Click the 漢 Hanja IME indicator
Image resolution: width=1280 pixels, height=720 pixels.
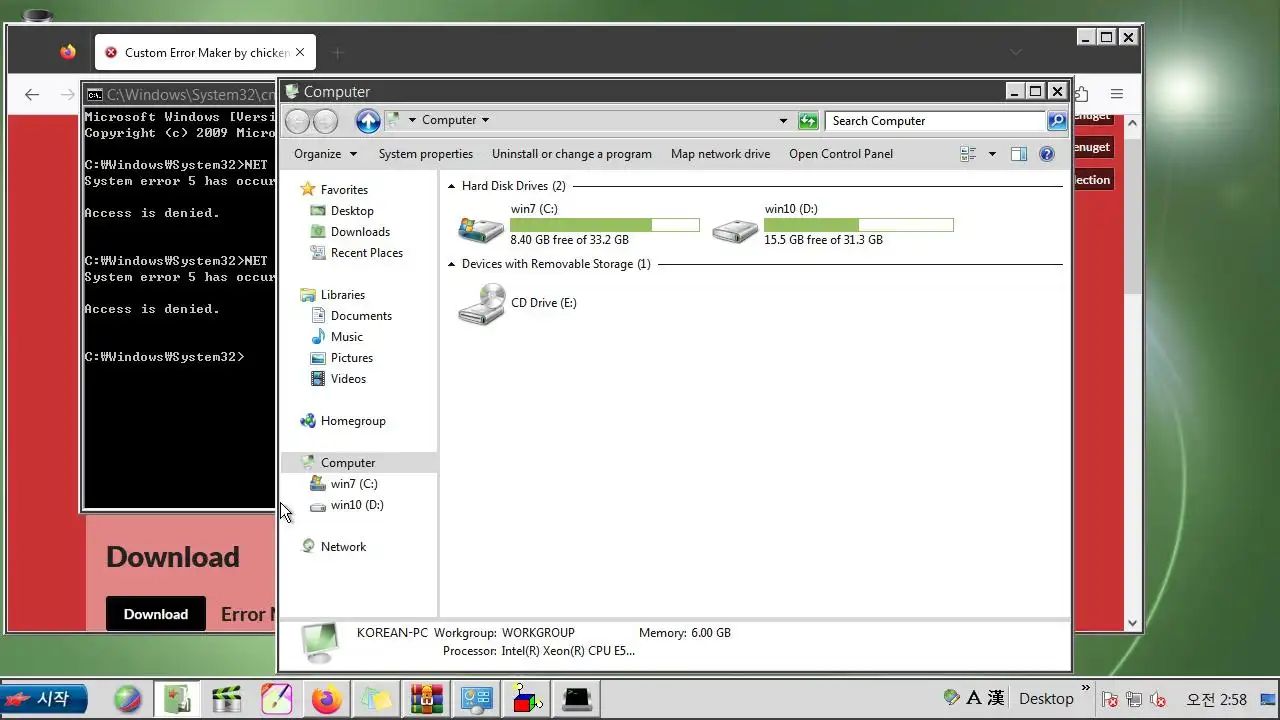(x=996, y=698)
